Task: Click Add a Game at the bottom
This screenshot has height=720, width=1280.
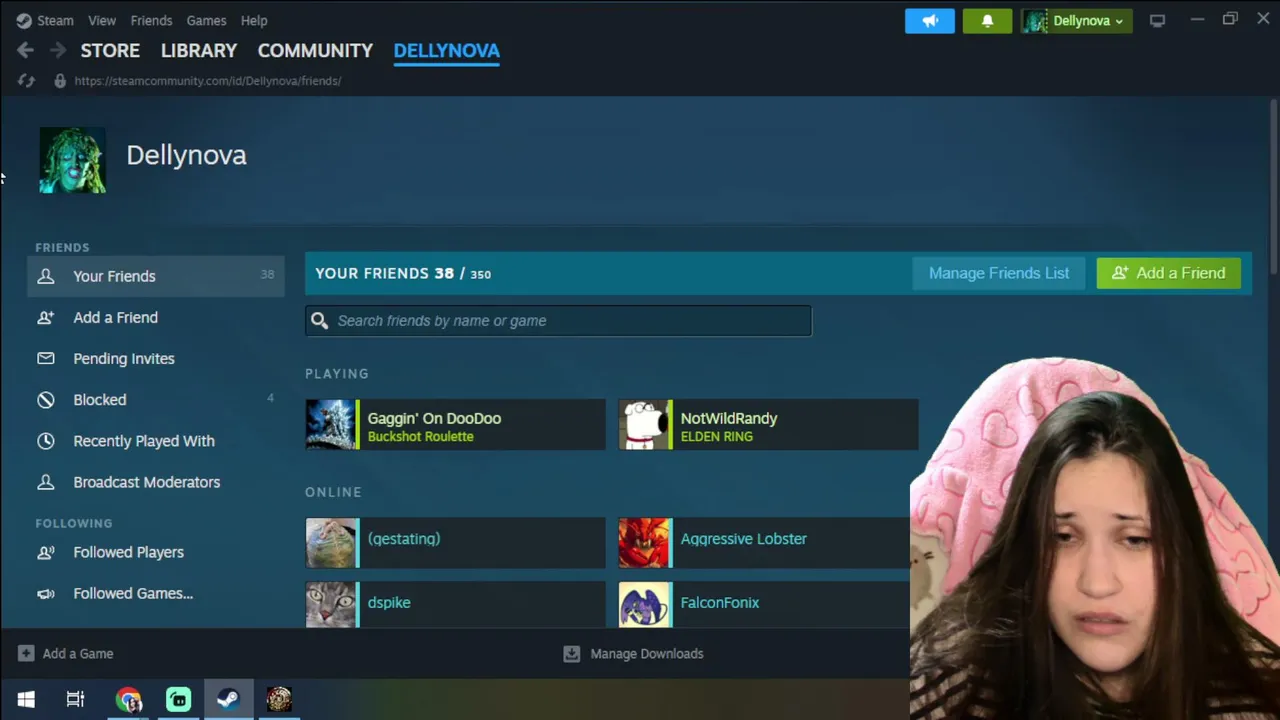Action: [66, 653]
